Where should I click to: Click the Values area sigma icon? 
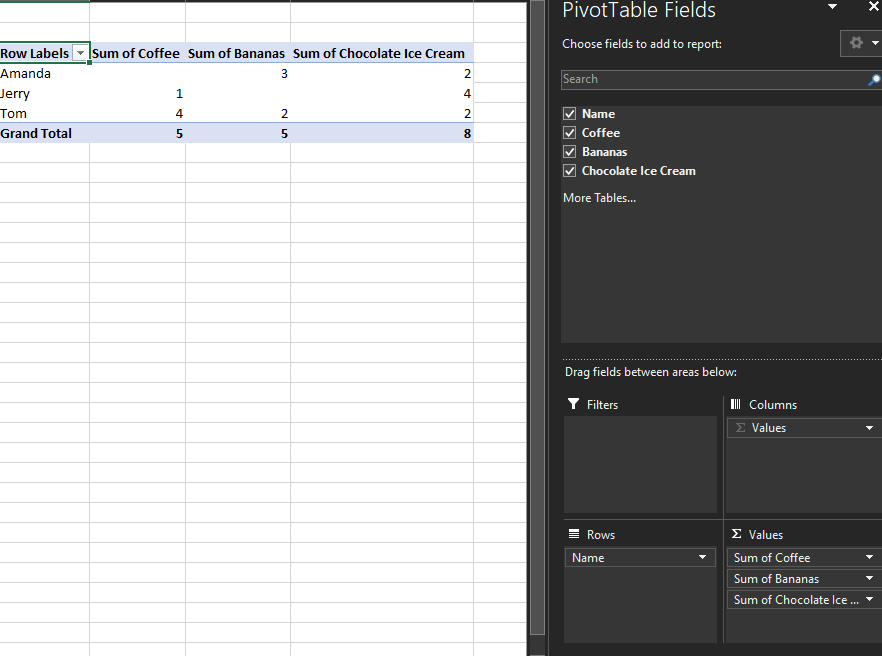click(x=736, y=534)
